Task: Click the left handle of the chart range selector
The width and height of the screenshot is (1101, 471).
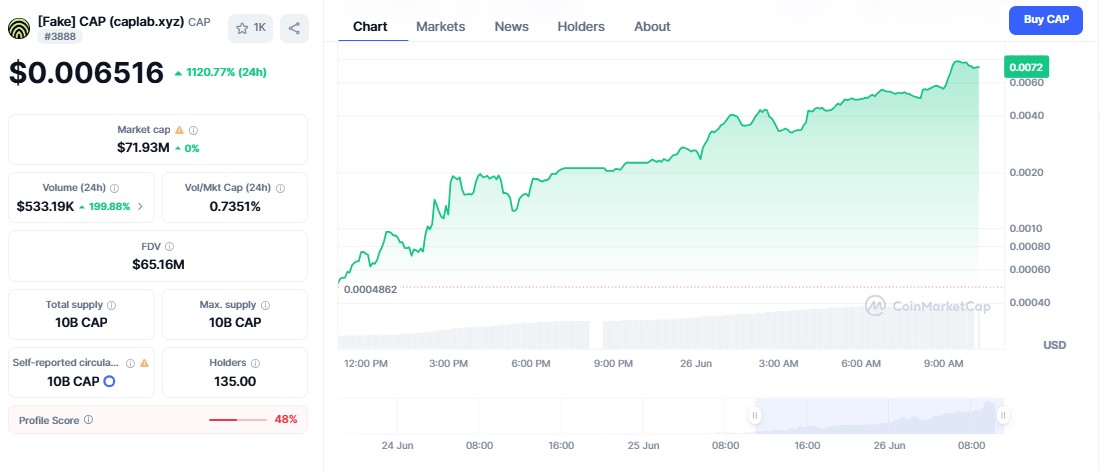Action: click(755, 416)
